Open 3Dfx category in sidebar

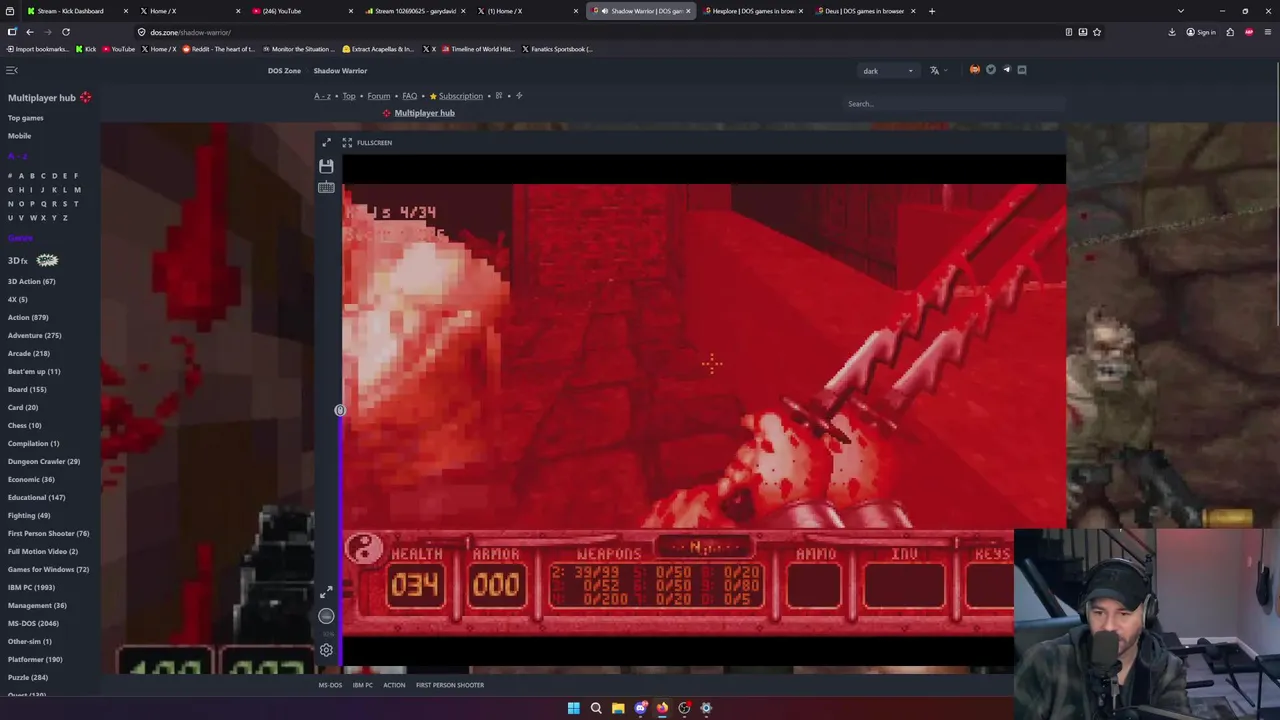(x=33, y=260)
